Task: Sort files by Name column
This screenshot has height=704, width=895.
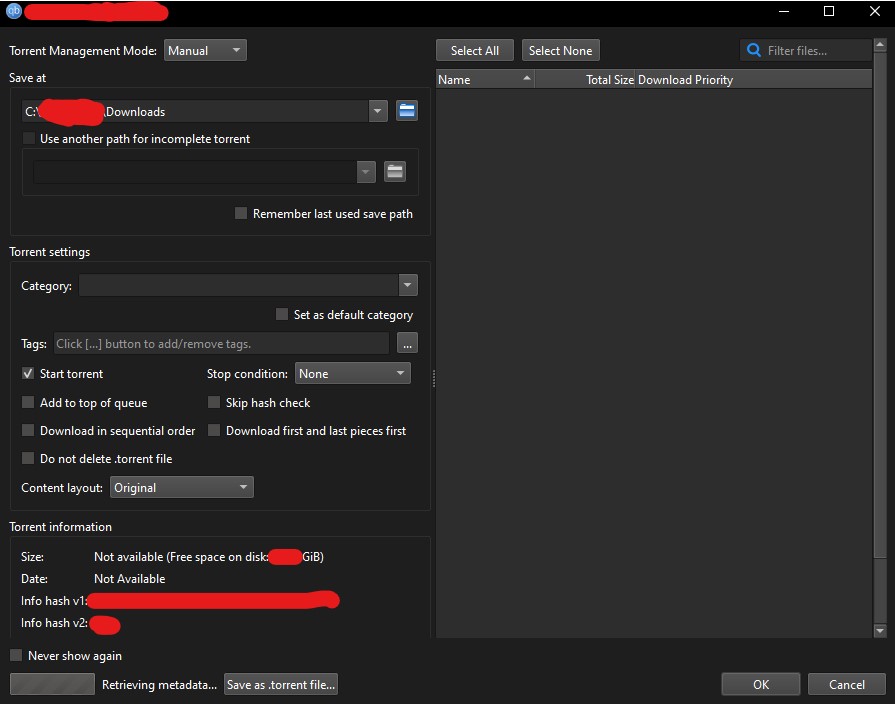Action: coord(485,79)
